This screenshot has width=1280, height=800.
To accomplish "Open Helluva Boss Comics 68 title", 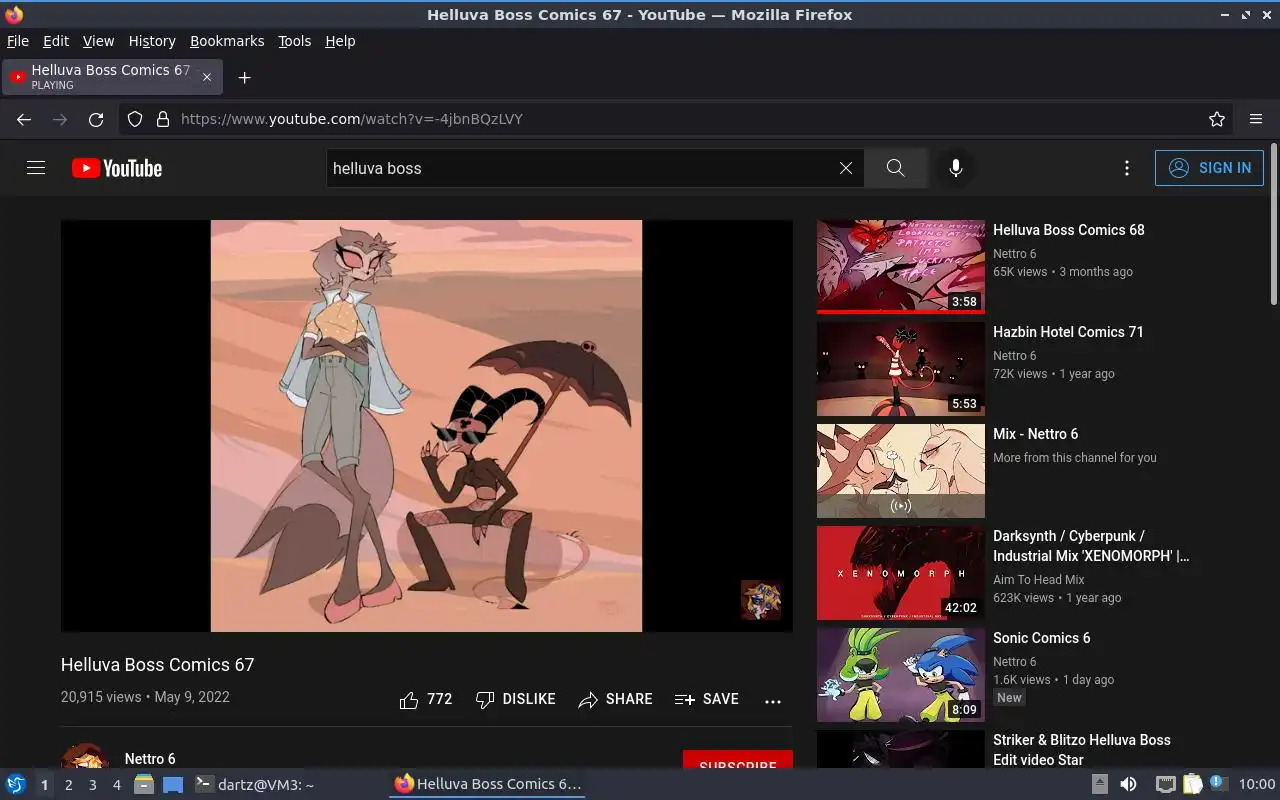I will pos(1069,230).
